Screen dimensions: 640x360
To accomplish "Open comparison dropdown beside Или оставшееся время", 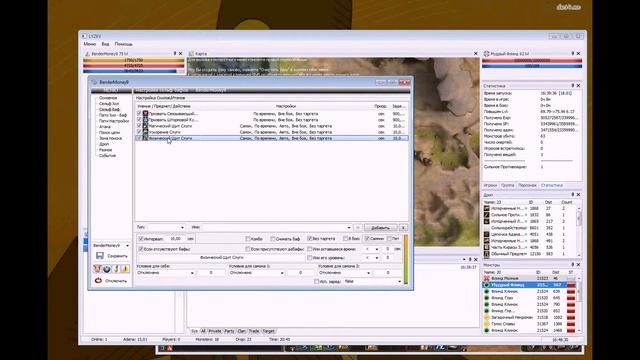I will pyautogui.click(x=371, y=249).
